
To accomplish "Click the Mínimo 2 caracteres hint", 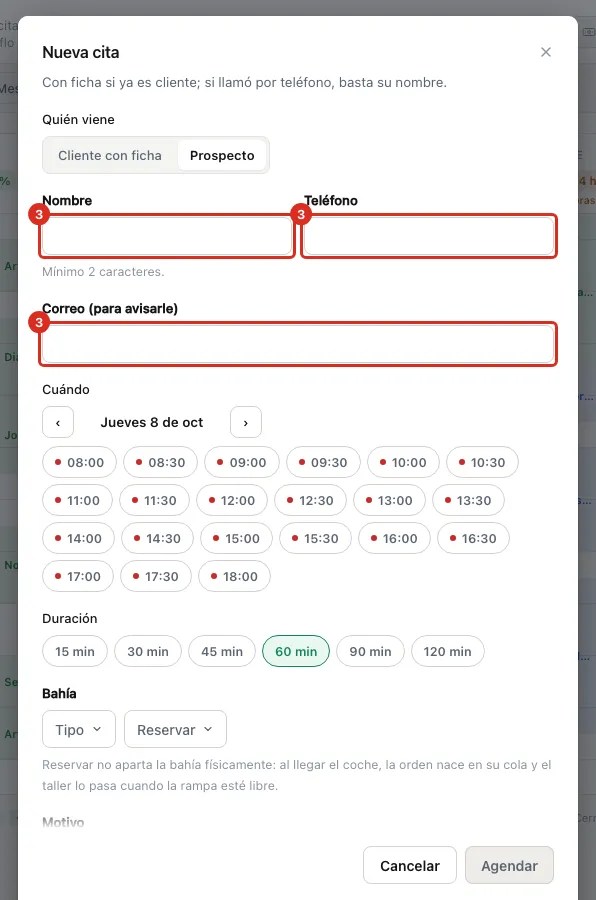I will 103,271.
